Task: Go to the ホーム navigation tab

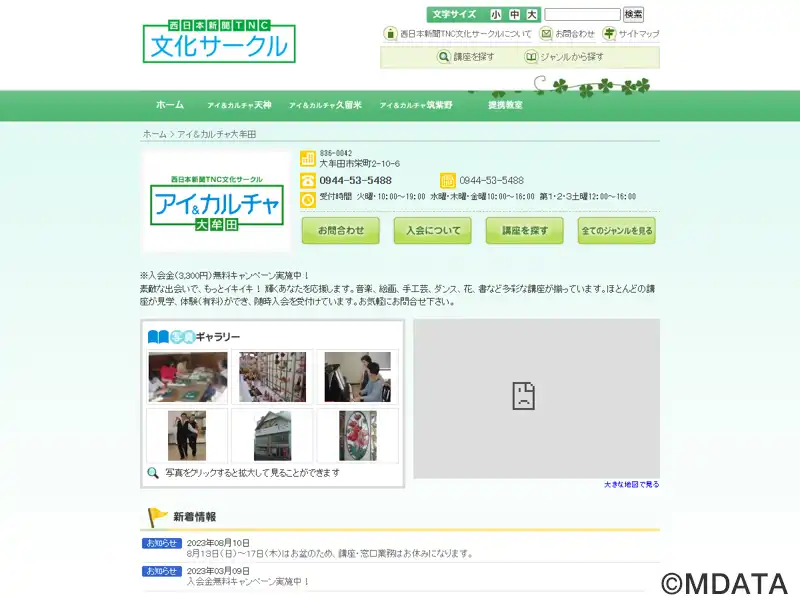Action: tap(170, 105)
